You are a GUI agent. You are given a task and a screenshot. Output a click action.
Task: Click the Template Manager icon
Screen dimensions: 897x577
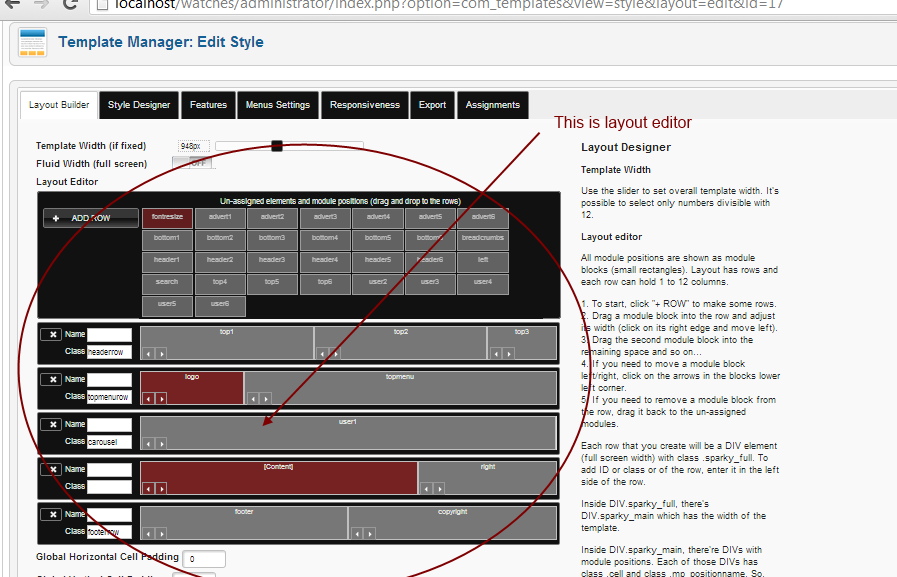tap(32, 42)
